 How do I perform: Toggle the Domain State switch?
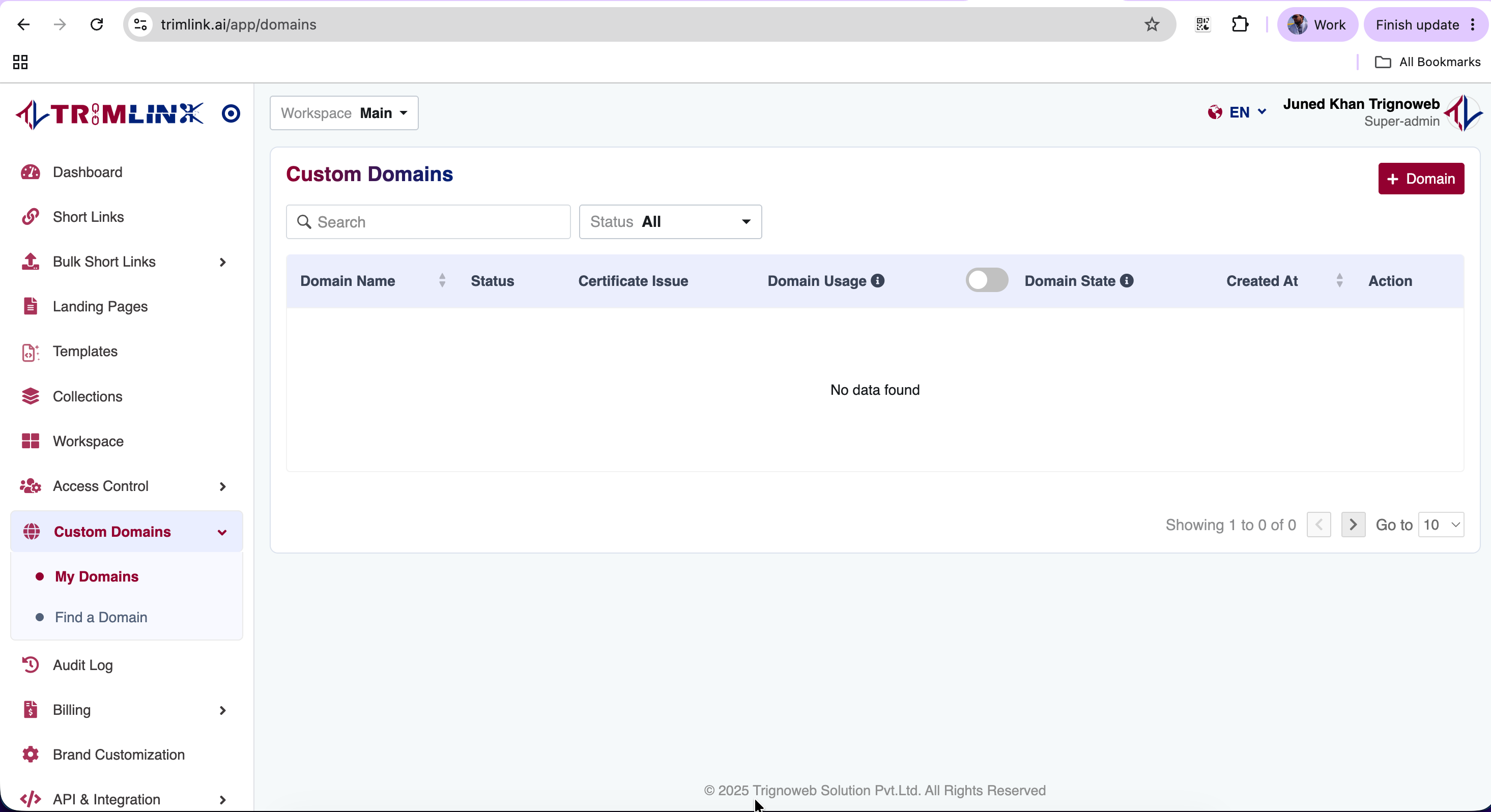[987, 280]
